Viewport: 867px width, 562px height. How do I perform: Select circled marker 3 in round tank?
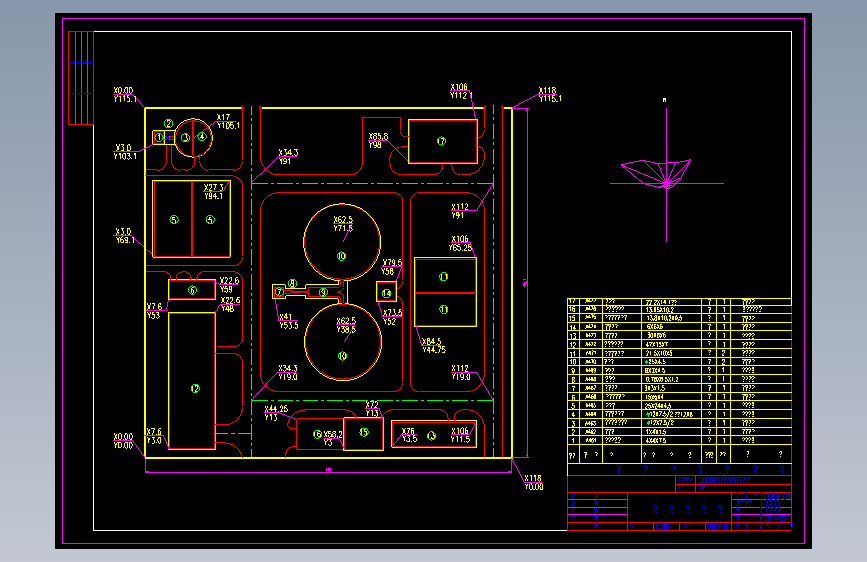(185, 137)
